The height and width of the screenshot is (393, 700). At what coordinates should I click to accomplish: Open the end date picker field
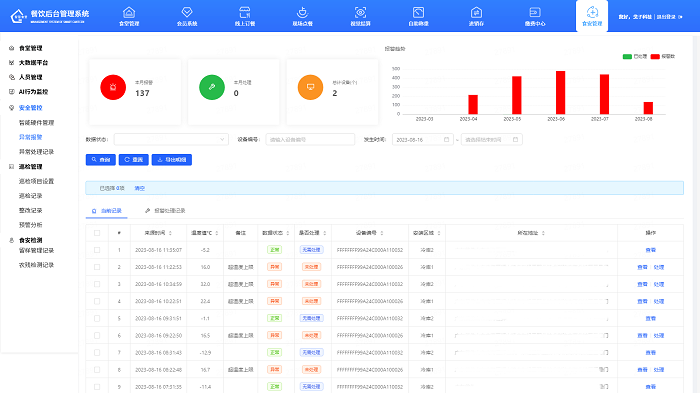492,140
